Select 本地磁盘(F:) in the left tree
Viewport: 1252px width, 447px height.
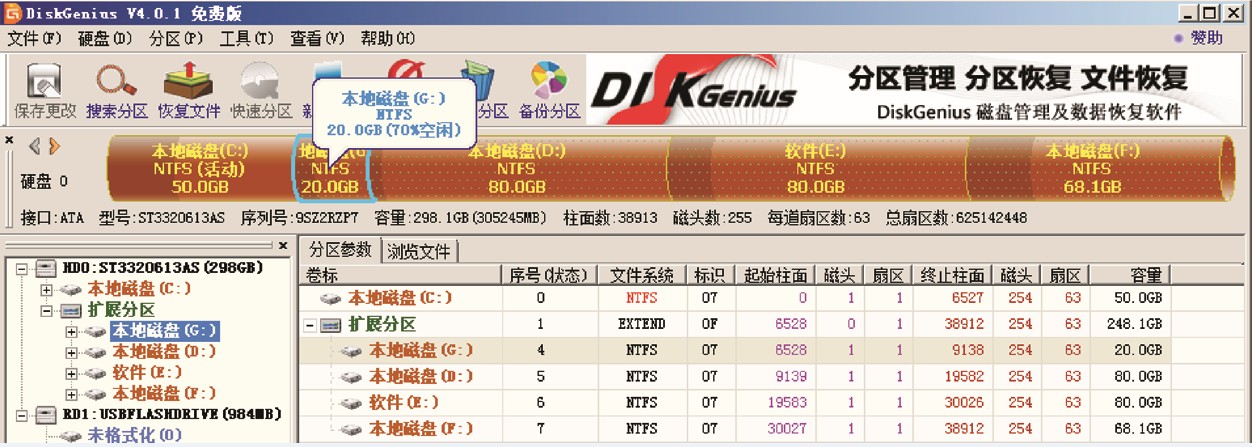pyautogui.click(x=164, y=393)
